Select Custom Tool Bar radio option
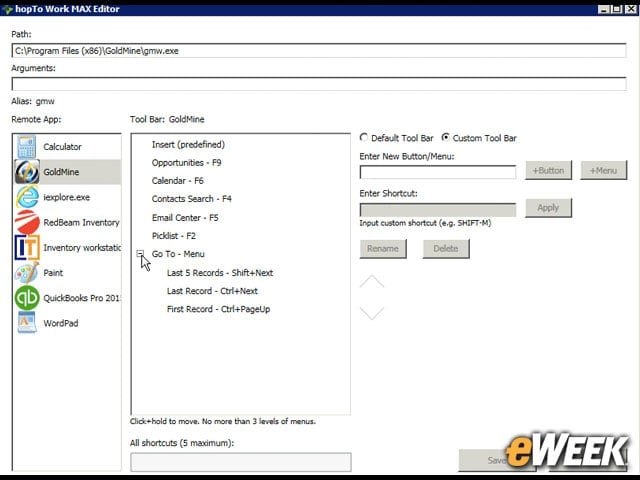 tap(445, 138)
